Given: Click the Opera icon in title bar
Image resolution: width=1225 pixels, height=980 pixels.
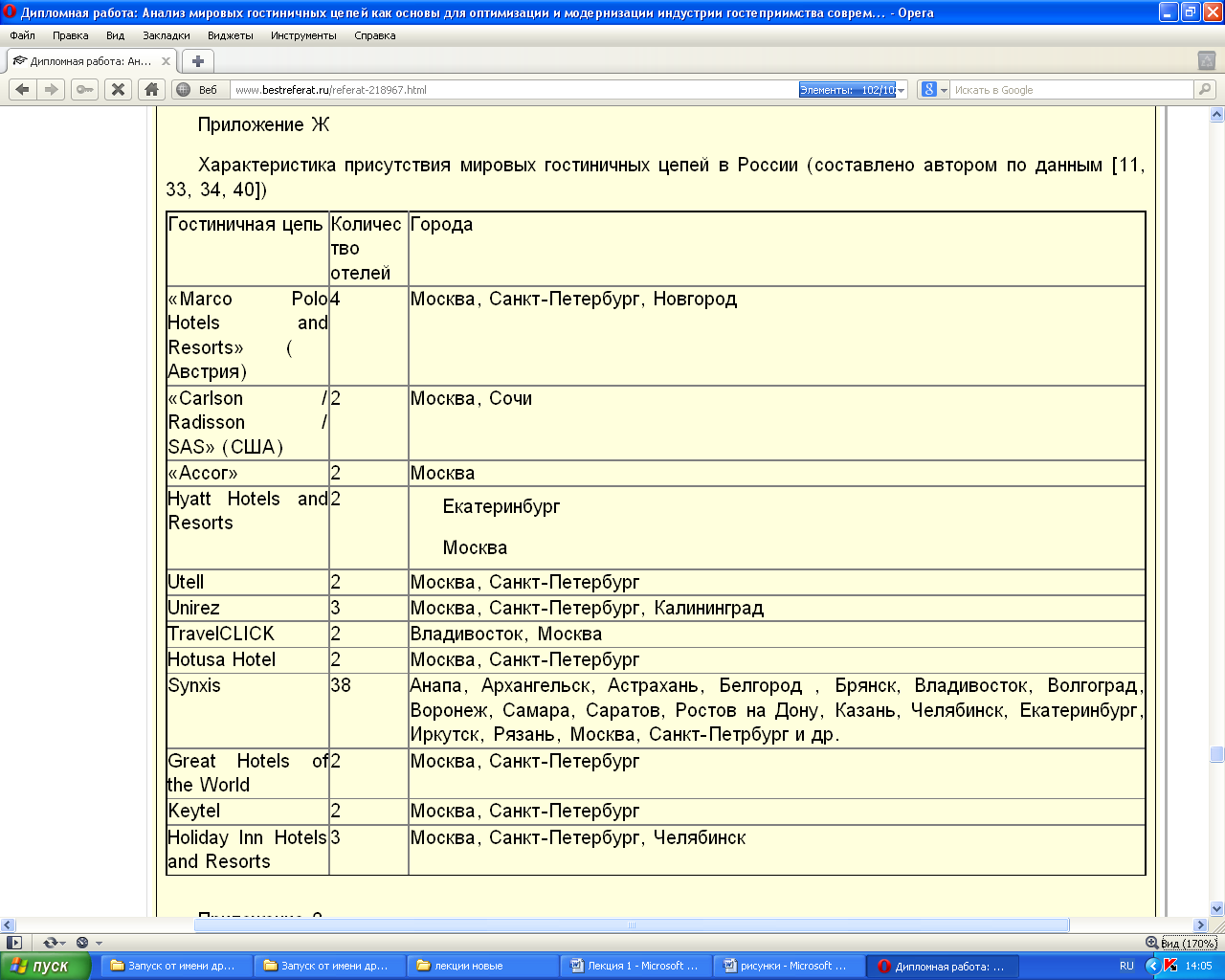Looking at the screenshot, I should (11, 12).
